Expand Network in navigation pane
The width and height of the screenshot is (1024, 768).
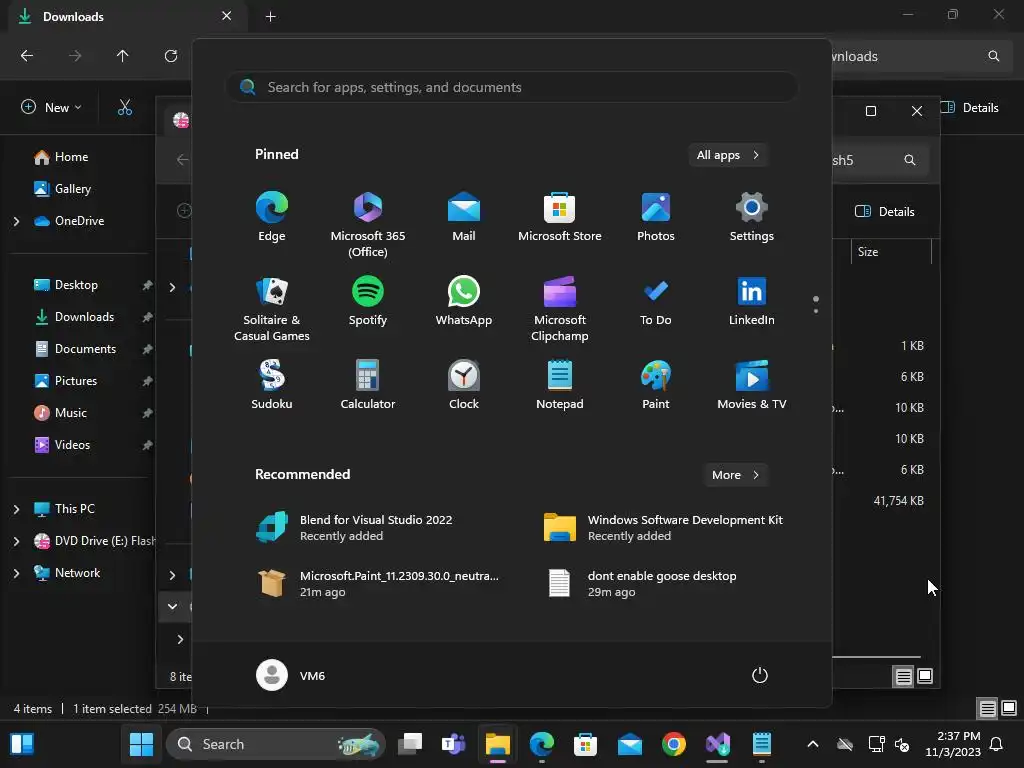pos(16,573)
